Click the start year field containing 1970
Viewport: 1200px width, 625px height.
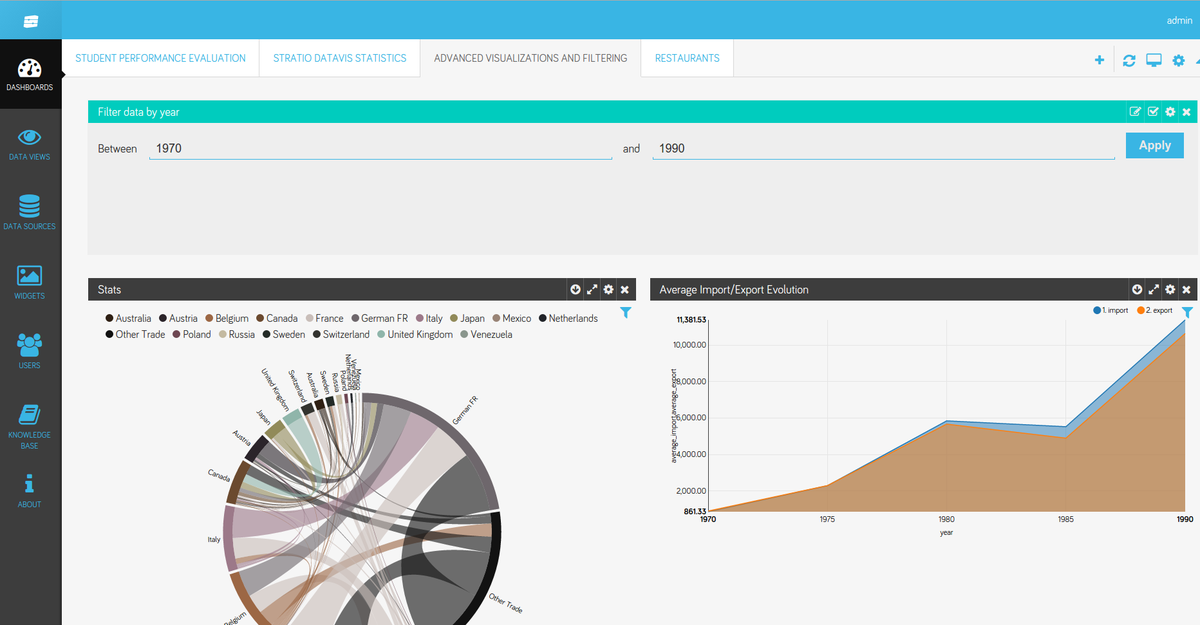pyautogui.click(x=380, y=148)
